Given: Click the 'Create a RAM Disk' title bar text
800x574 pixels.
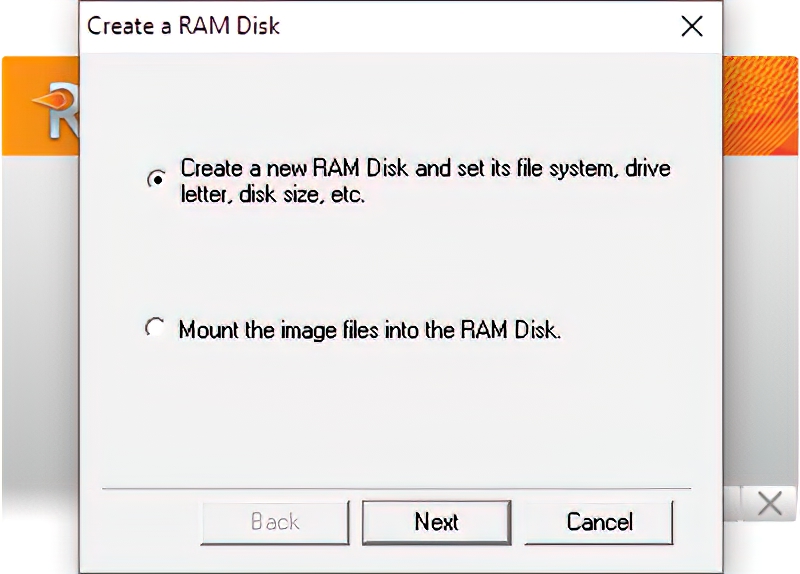Looking at the screenshot, I should tap(183, 26).
